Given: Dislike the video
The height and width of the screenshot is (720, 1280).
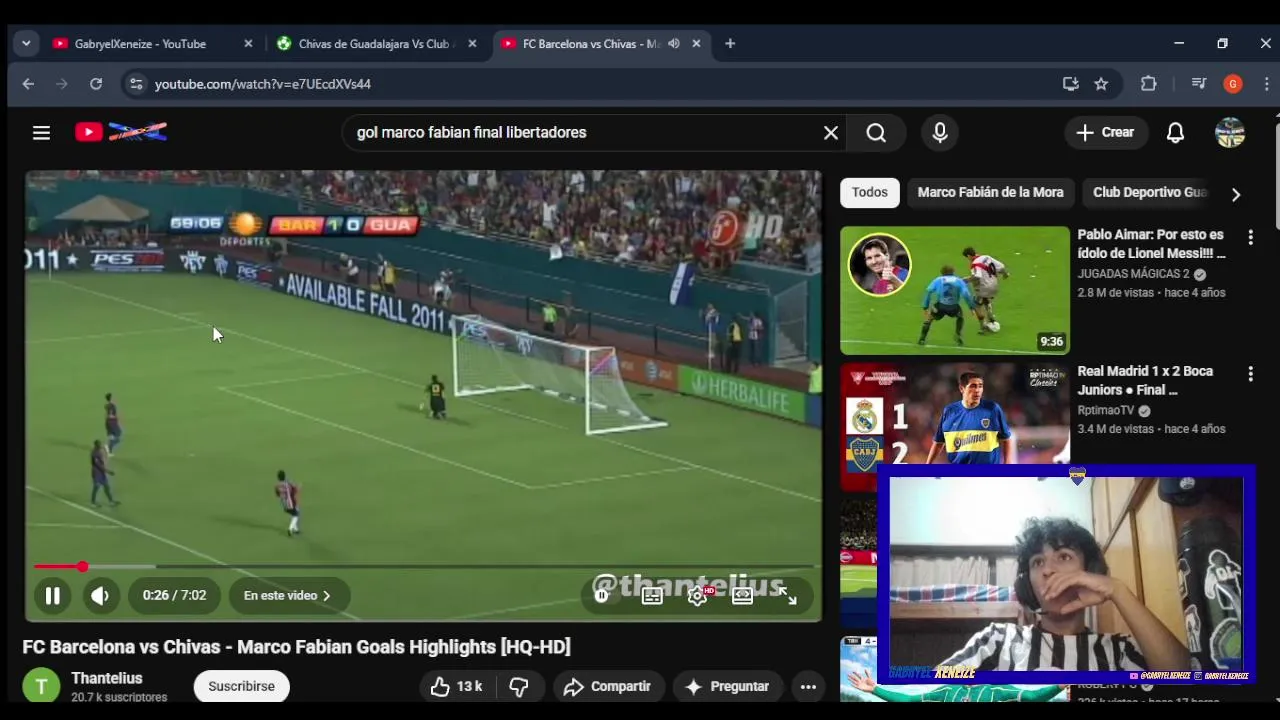Looking at the screenshot, I should 519,687.
